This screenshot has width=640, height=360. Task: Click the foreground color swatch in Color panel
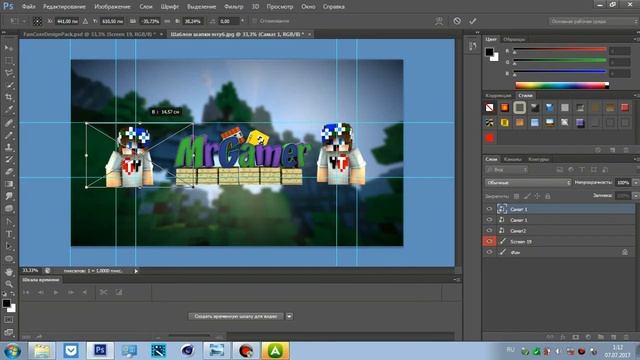[489, 52]
